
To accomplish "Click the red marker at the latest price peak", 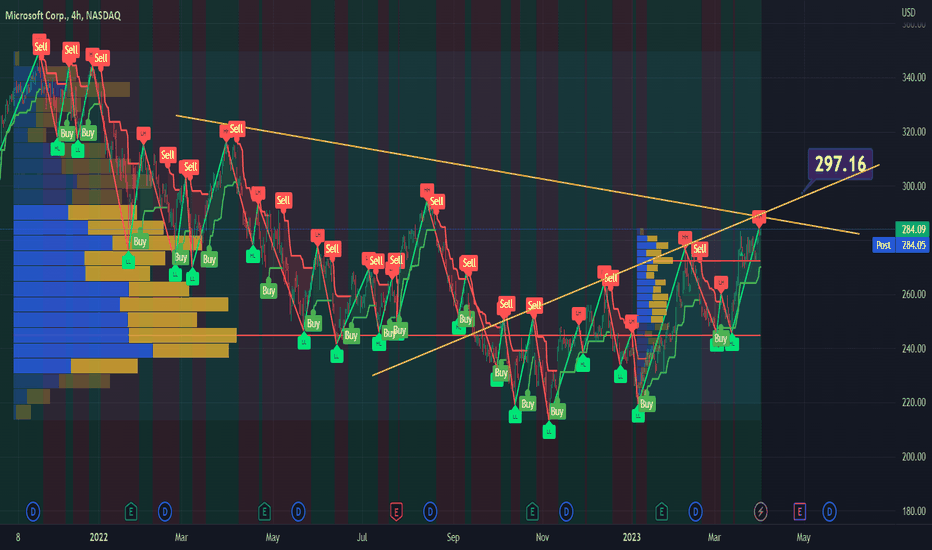I will click(760, 218).
